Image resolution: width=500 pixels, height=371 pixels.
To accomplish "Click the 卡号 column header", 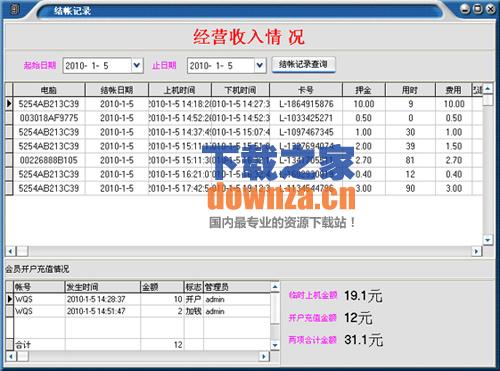I will 306,90.
